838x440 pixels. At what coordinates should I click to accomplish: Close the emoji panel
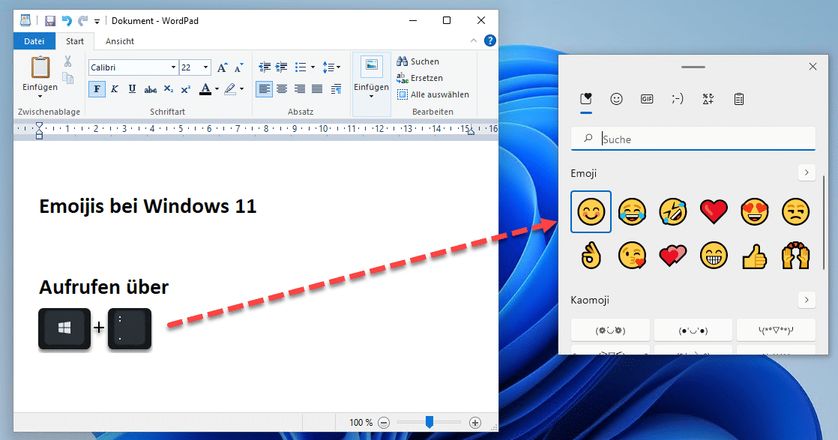pos(812,66)
